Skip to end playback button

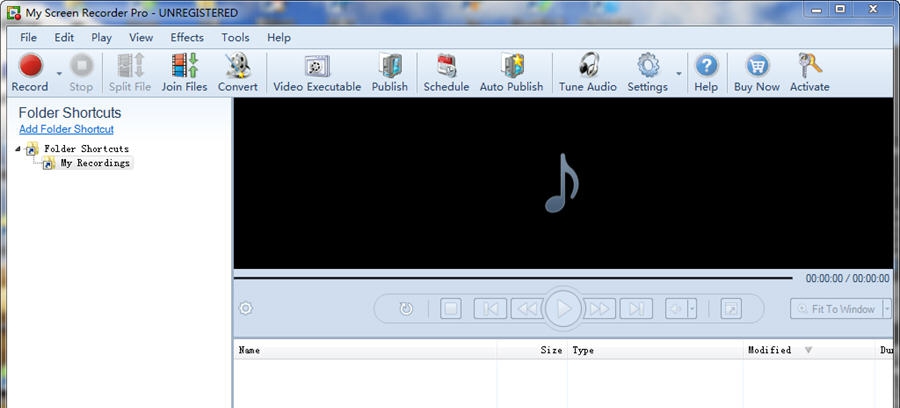[636, 309]
